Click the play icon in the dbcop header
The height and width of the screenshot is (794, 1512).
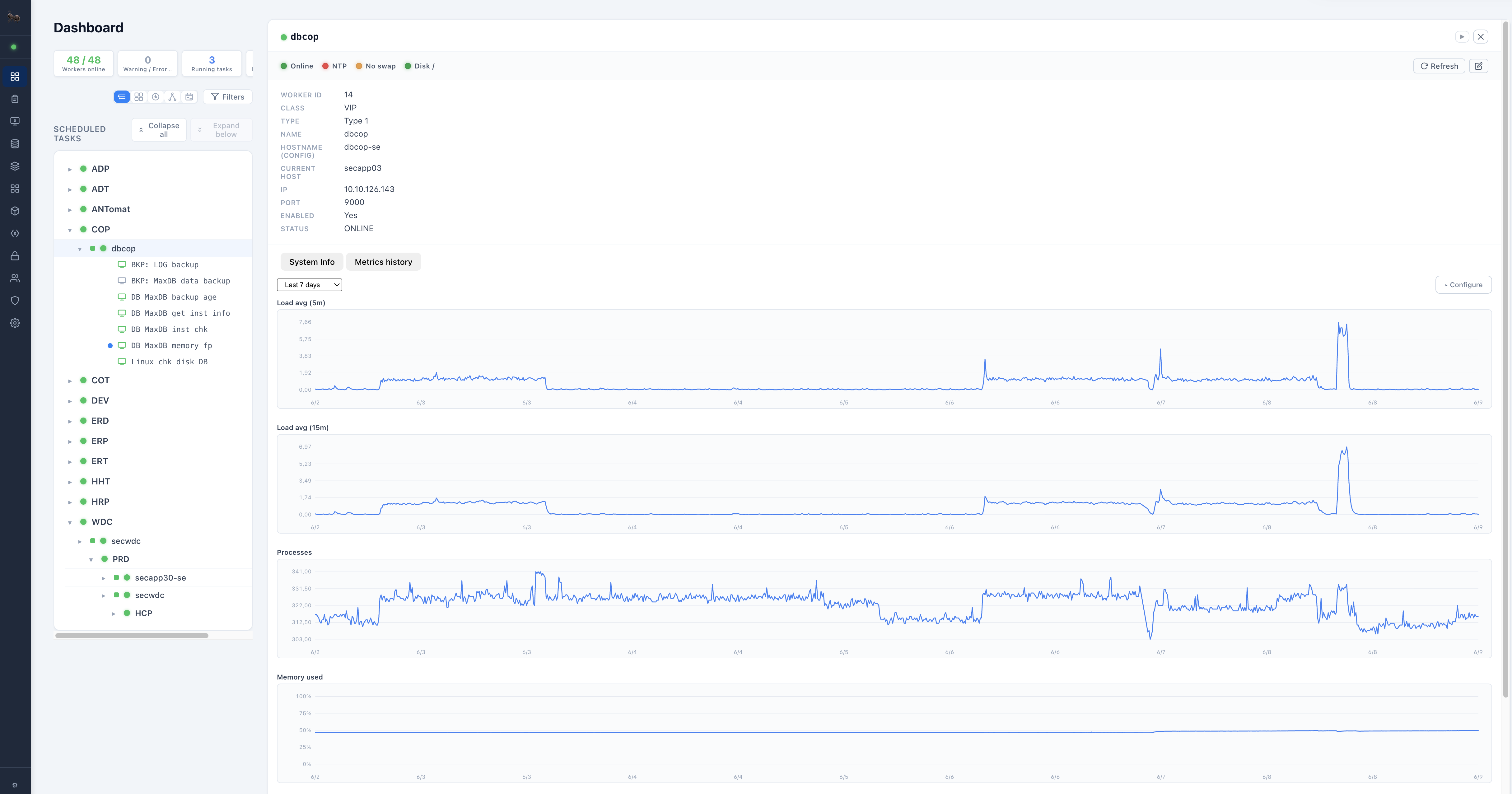point(1462,36)
